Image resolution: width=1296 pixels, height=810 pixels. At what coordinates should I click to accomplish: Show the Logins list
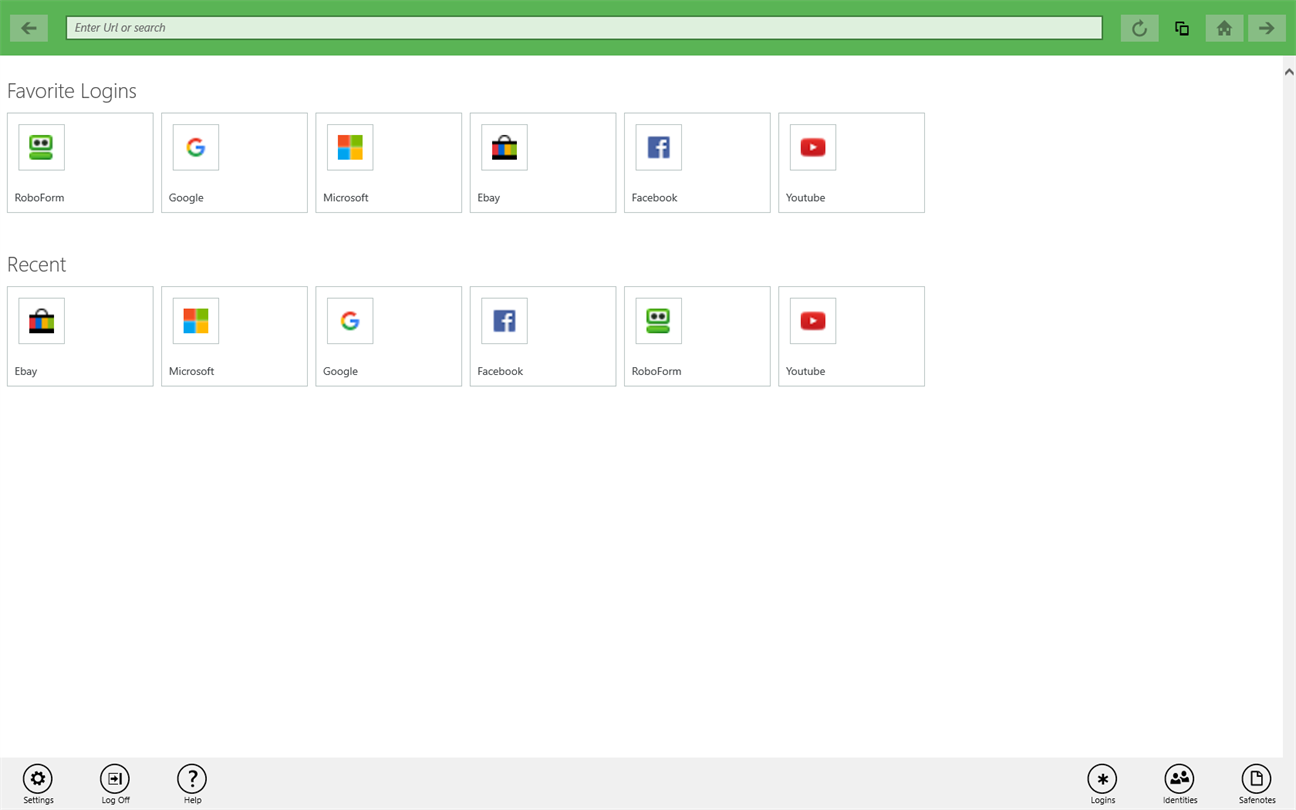pyautogui.click(x=1102, y=784)
